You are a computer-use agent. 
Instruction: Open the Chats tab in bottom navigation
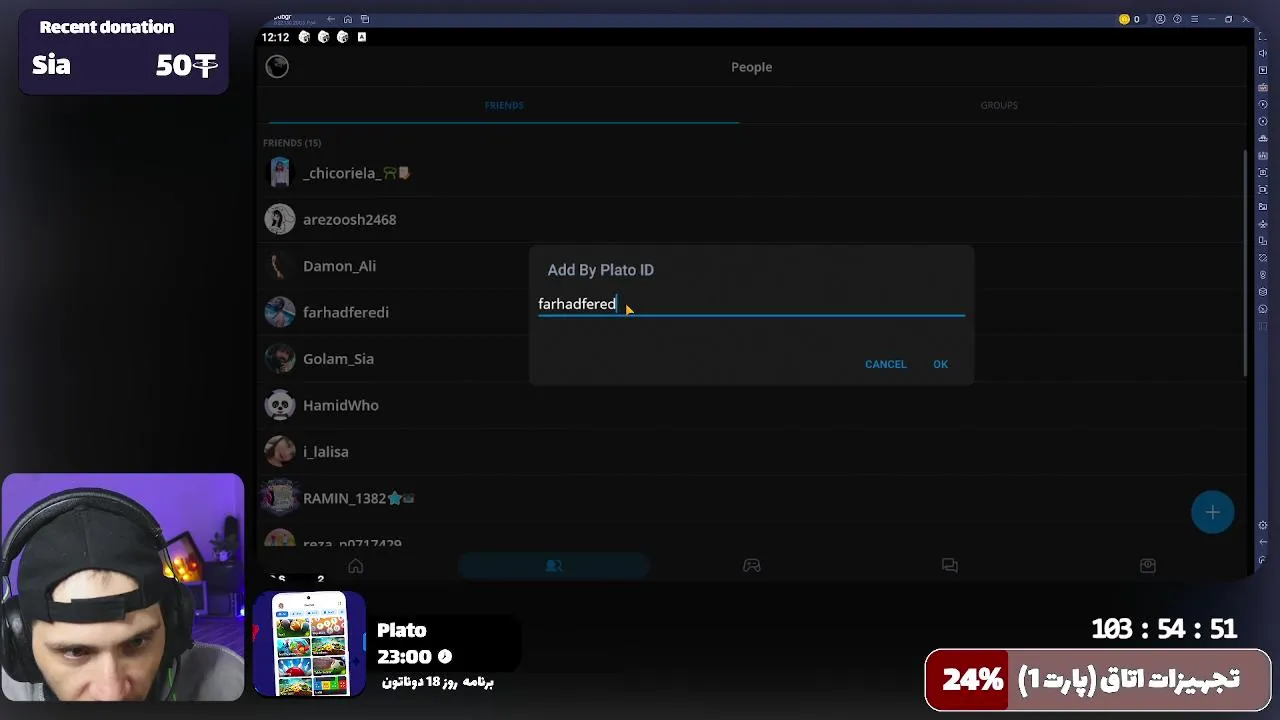point(949,566)
